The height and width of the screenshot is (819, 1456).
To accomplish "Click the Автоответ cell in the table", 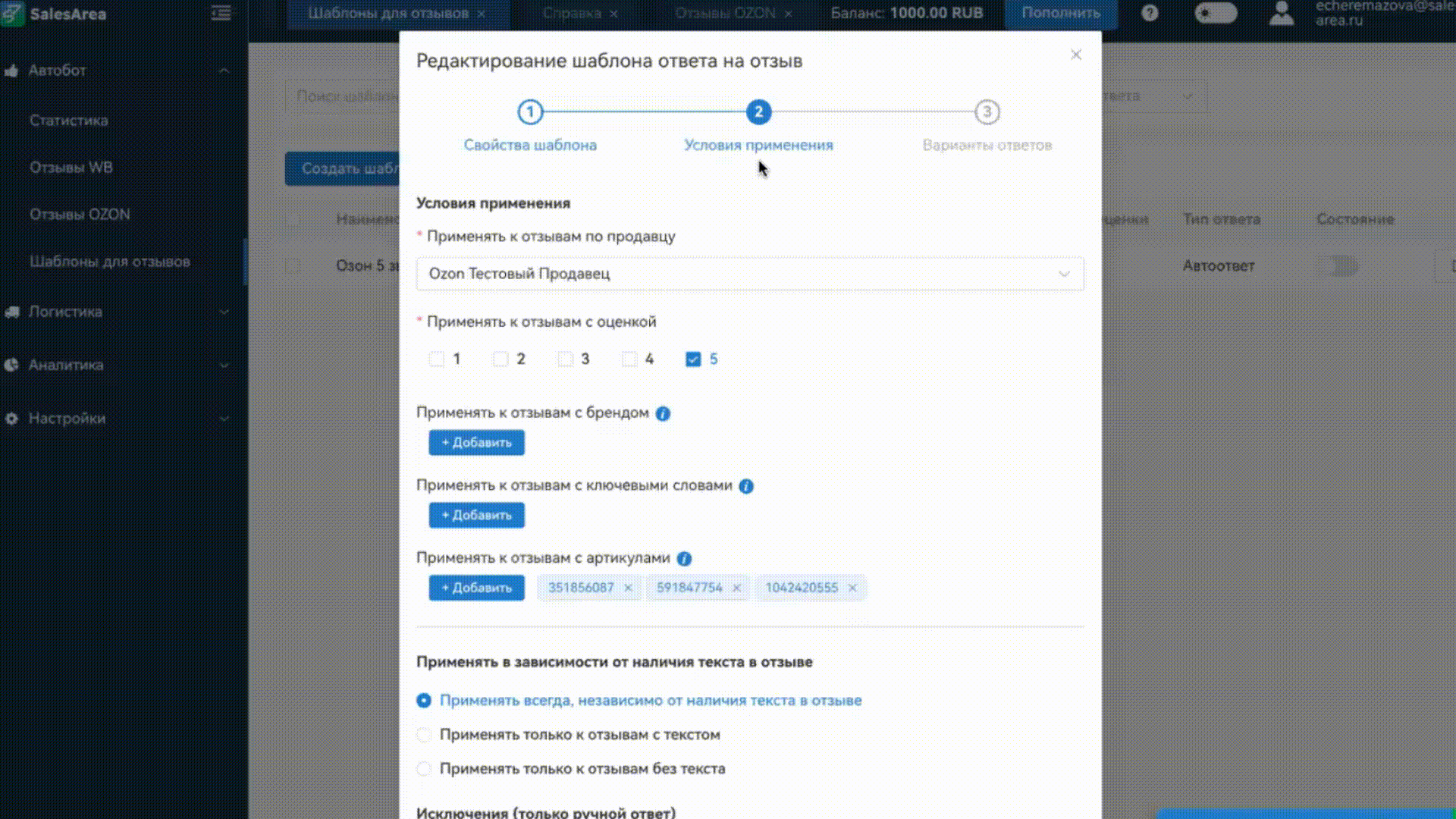I will pos(1219,266).
